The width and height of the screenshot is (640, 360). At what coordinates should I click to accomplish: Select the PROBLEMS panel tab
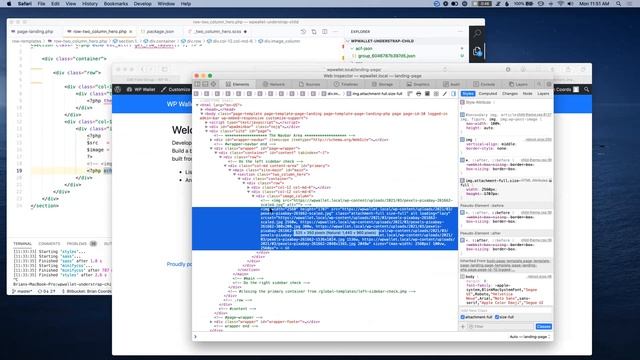(76, 244)
